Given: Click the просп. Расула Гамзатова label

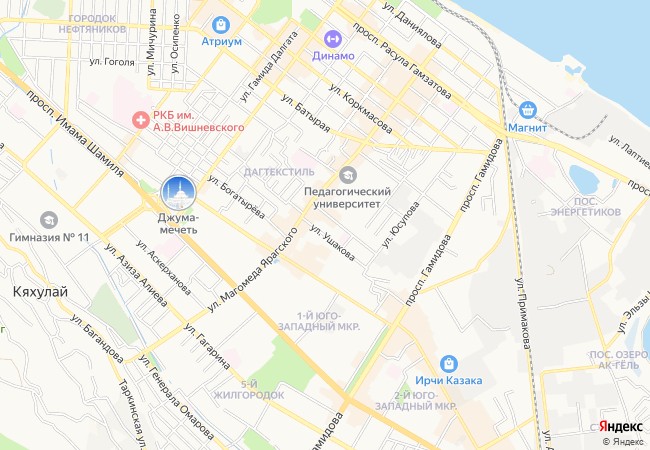Looking at the screenshot, I should pos(402,60).
